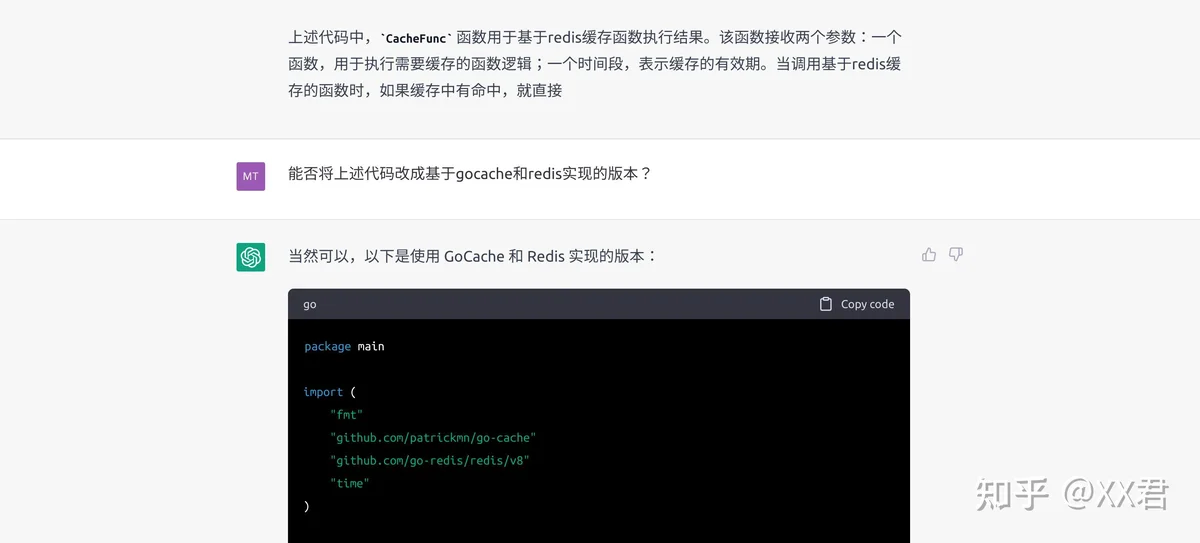Click the MT user avatar

coord(251,176)
